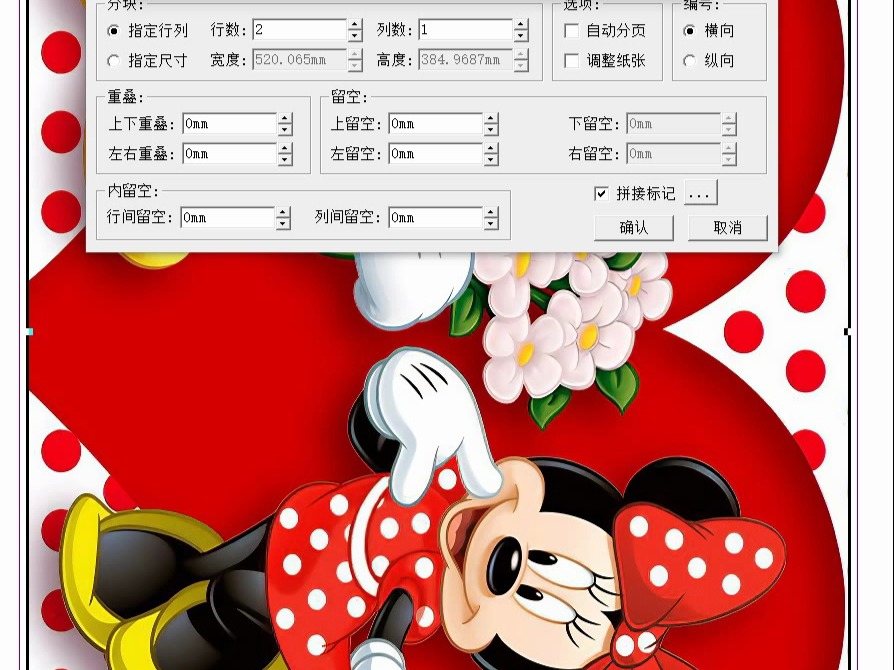This screenshot has height=670, width=894.
Task: Click the 行间留空 input field
Action: (228, 217)
